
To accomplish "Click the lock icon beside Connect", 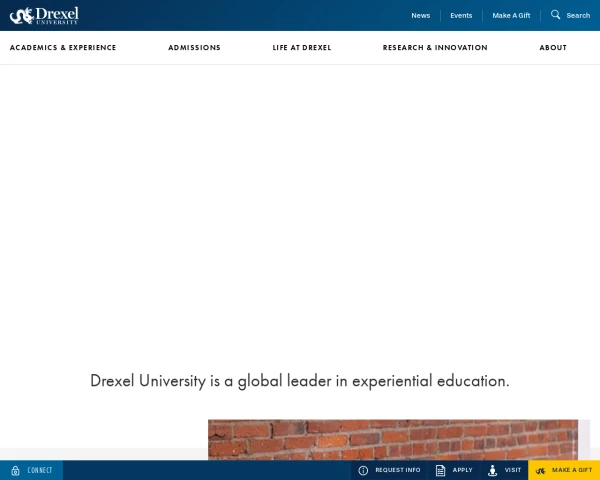I will [x=15, y=470].
